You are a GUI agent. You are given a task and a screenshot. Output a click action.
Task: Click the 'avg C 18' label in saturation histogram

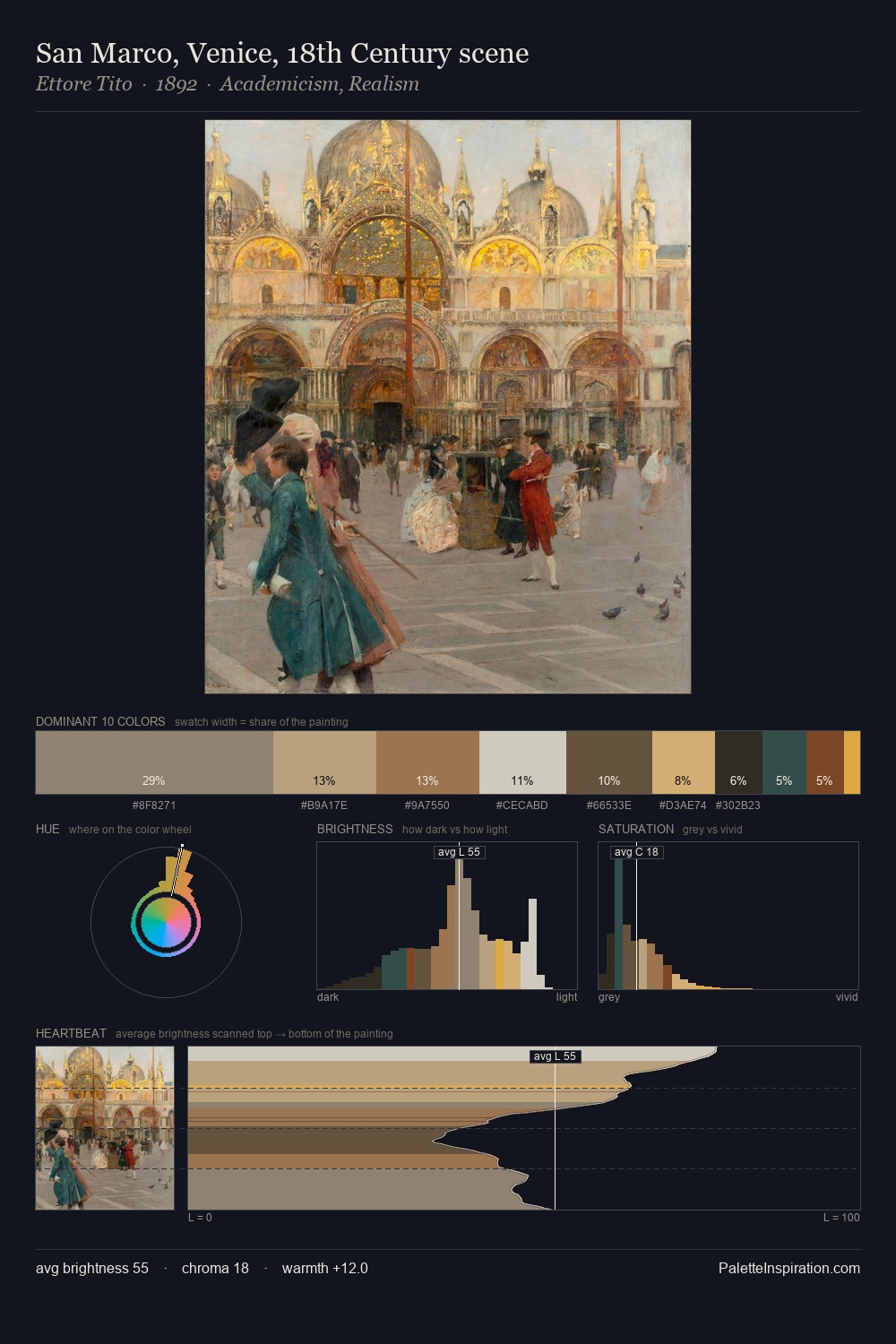pos(636,852)
